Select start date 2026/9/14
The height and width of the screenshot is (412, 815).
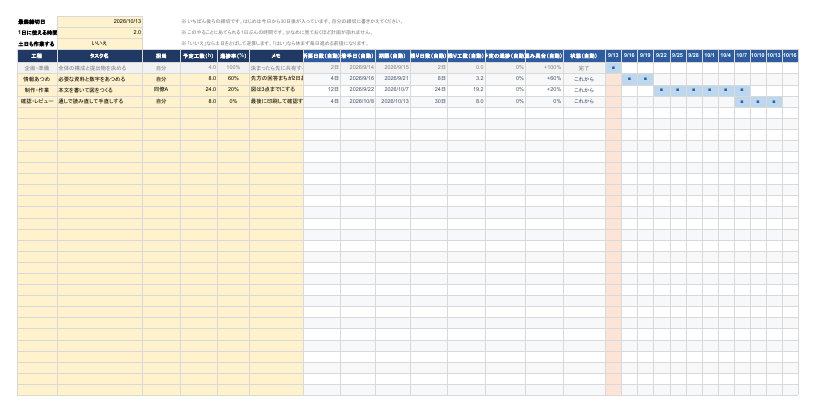358,68
